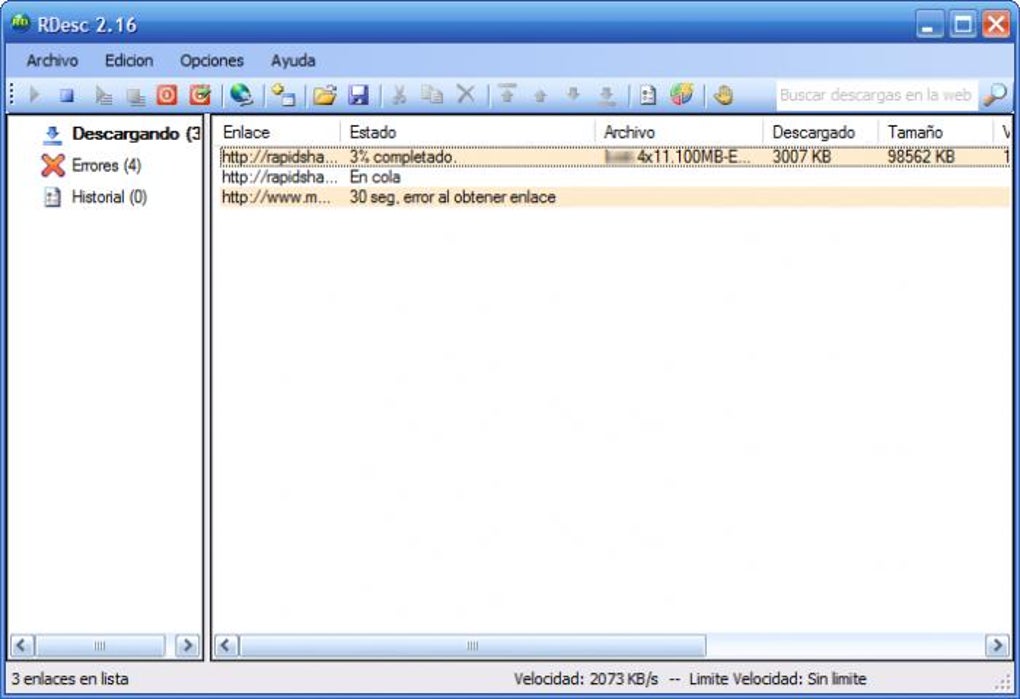This screenshot has height=699, width=1020.
Task: Move link to top arrow icon
Action: pyautogui.click(x=507, y=94)
